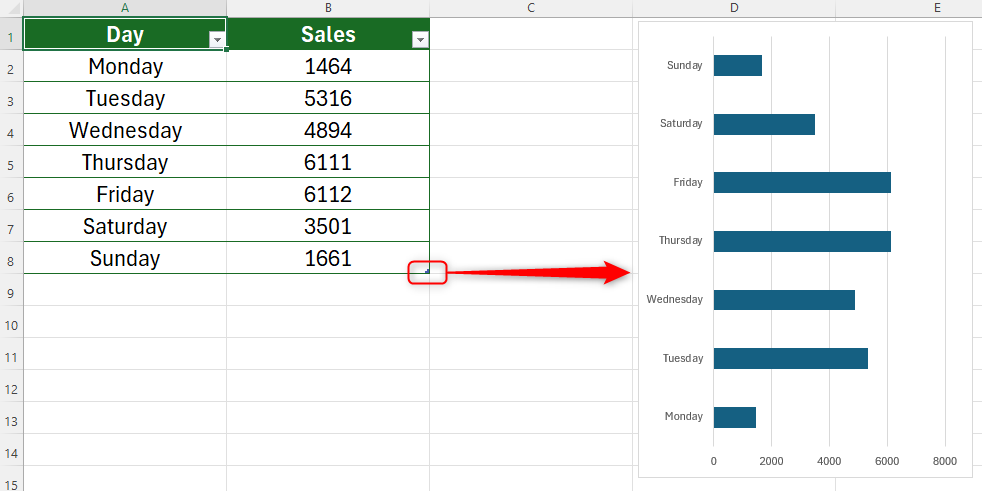This screenshot has width=982, height=491.
Task: Select empty cell C3
Action: tap(531, 98)
